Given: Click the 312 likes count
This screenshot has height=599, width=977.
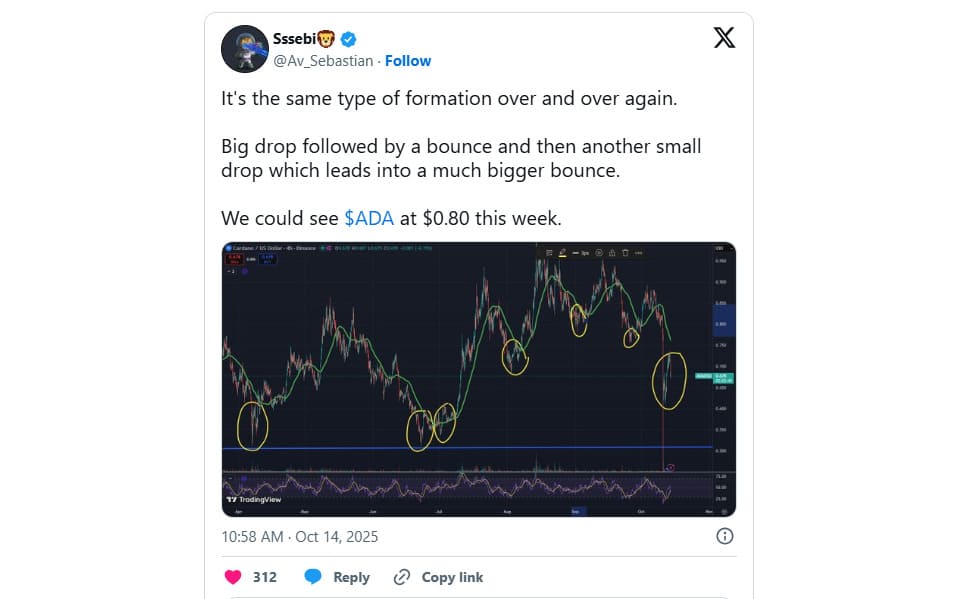Looking at the screenshot, I should pos(264,577).
